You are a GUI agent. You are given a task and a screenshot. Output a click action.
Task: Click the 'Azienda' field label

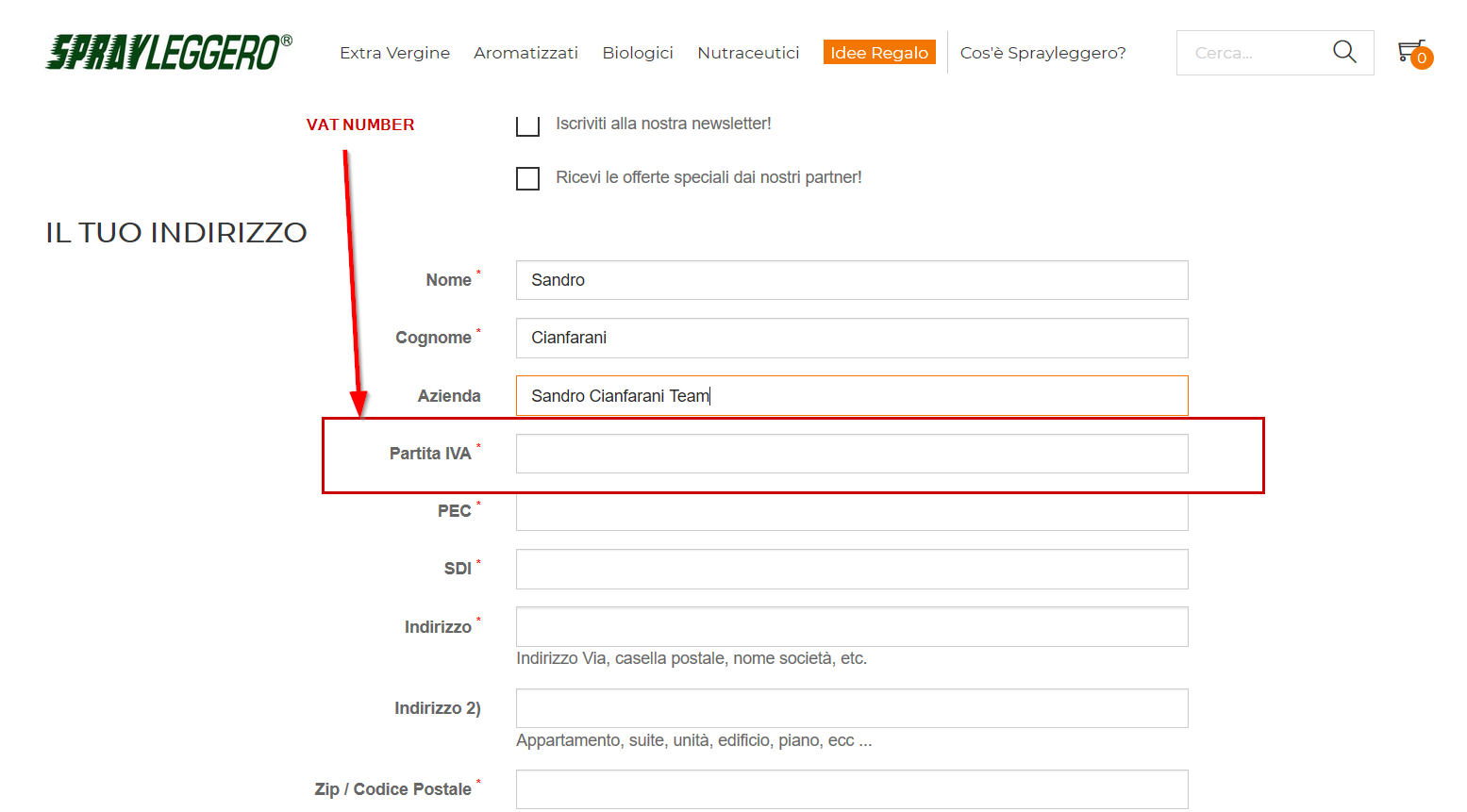(x=449, y=396)
